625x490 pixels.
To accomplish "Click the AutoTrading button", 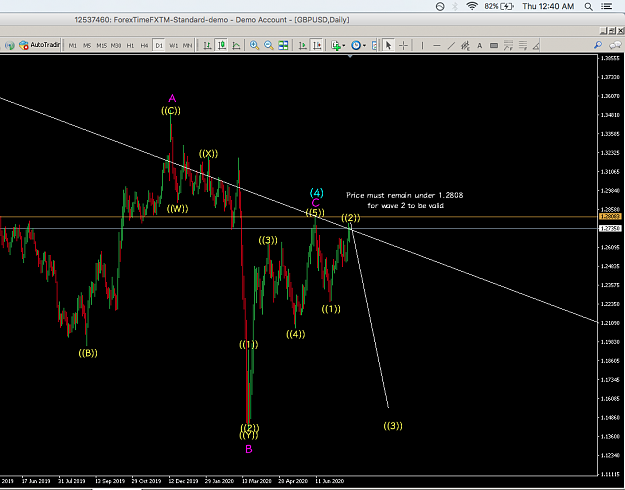I will coord(39,45).
